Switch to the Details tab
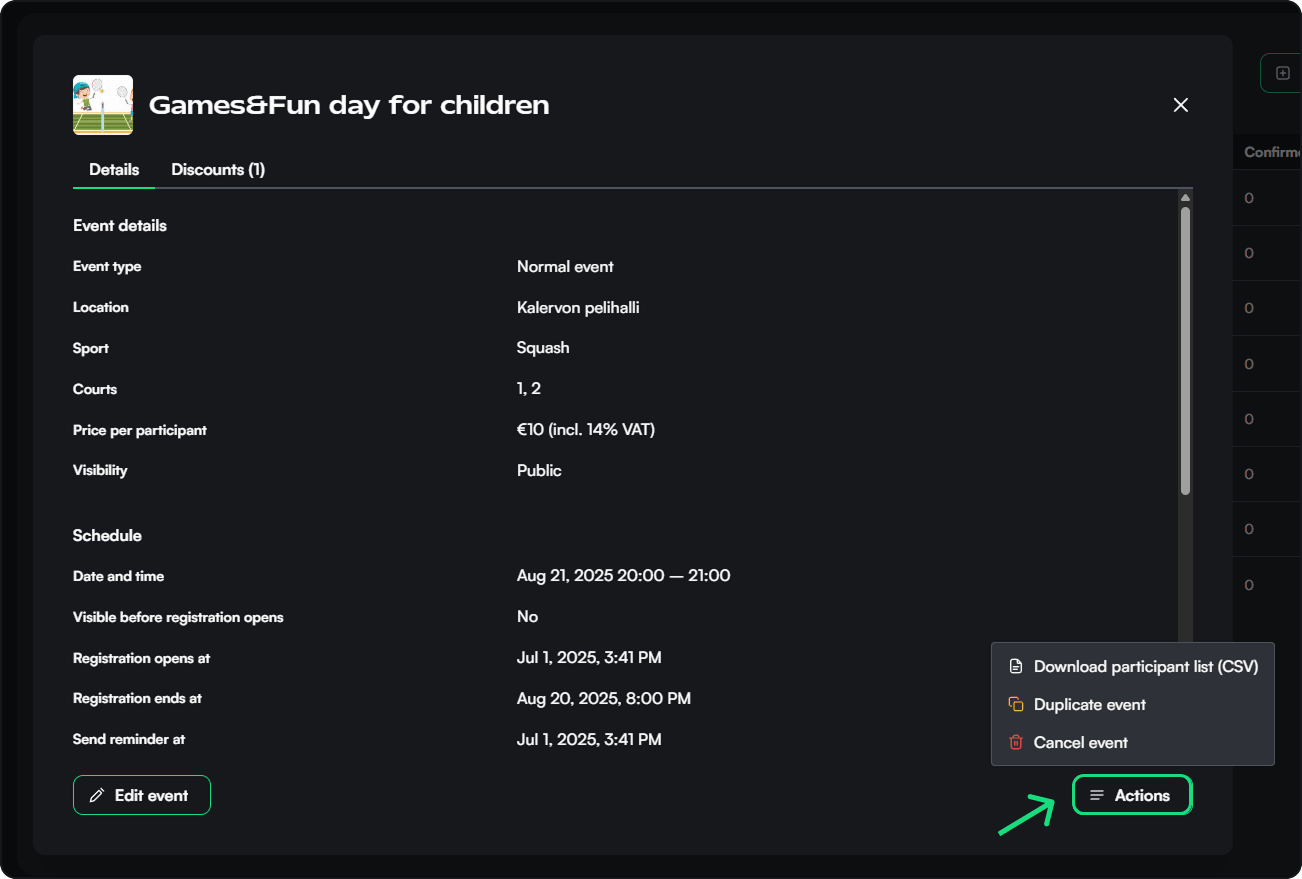Screen dimensions: 1302x879 pos(114,170)
